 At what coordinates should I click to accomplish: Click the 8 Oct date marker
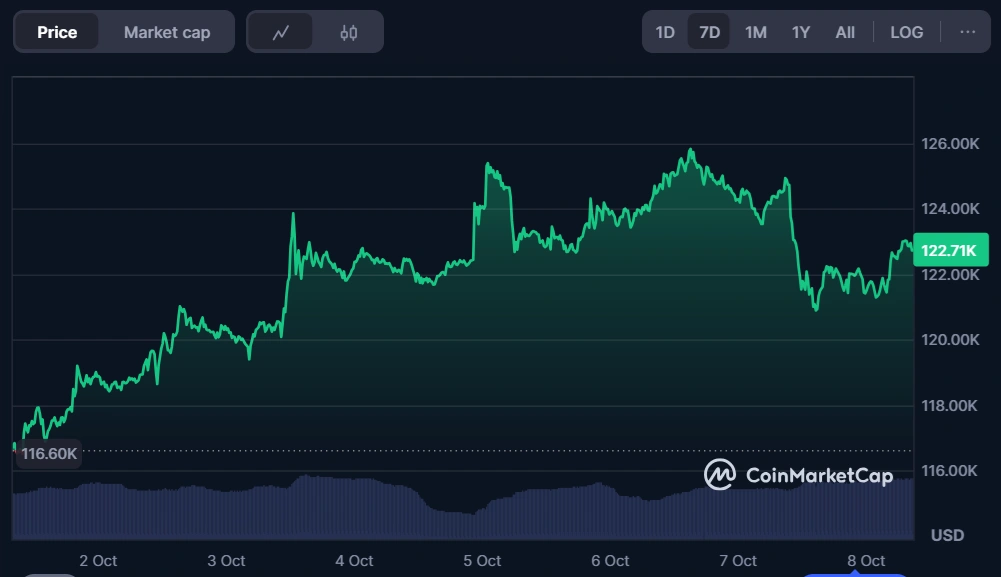point(866,561)
